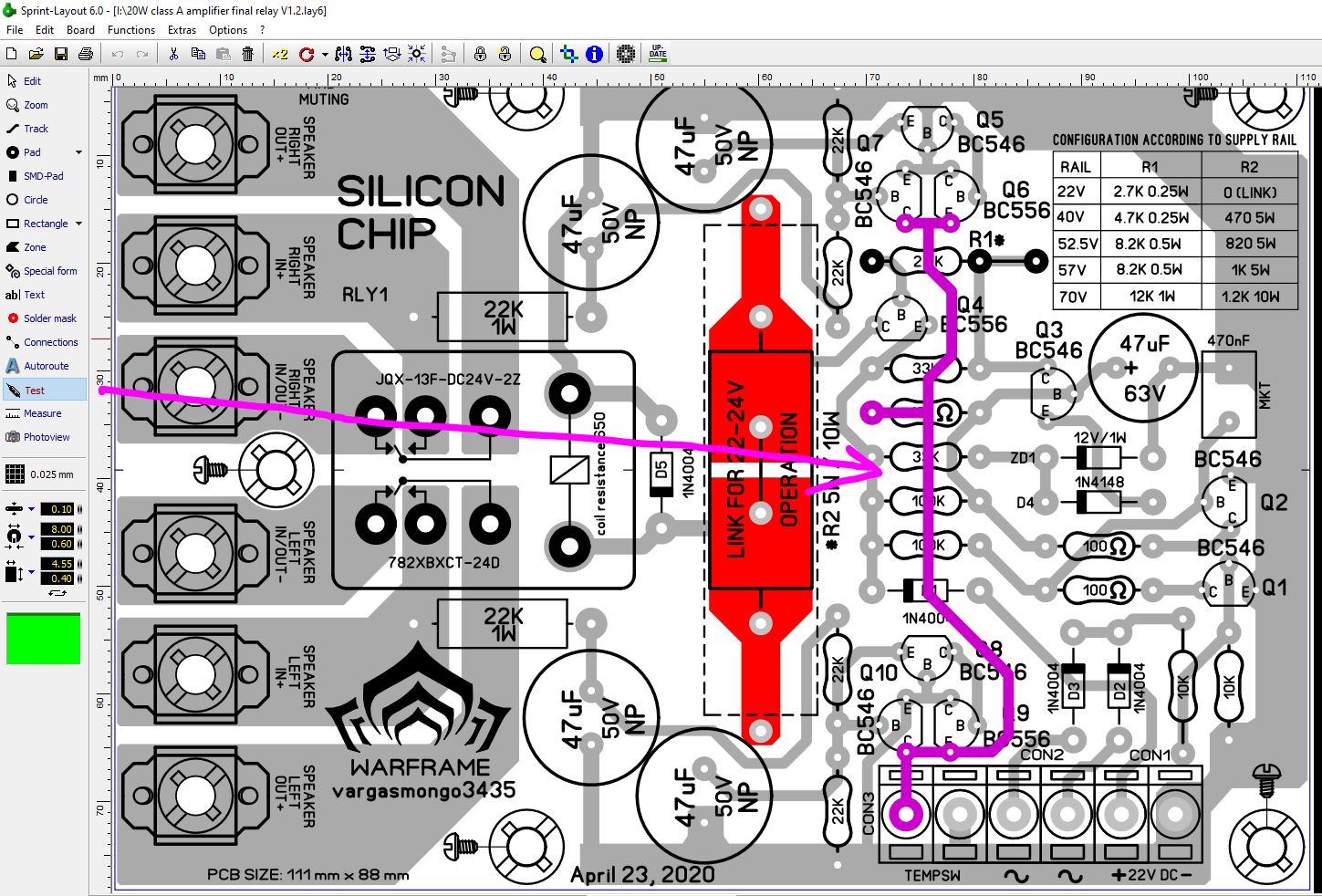Open the grid size 0.025 mm button
This screenshot has width=1322, height=896.
coord(40,474)
